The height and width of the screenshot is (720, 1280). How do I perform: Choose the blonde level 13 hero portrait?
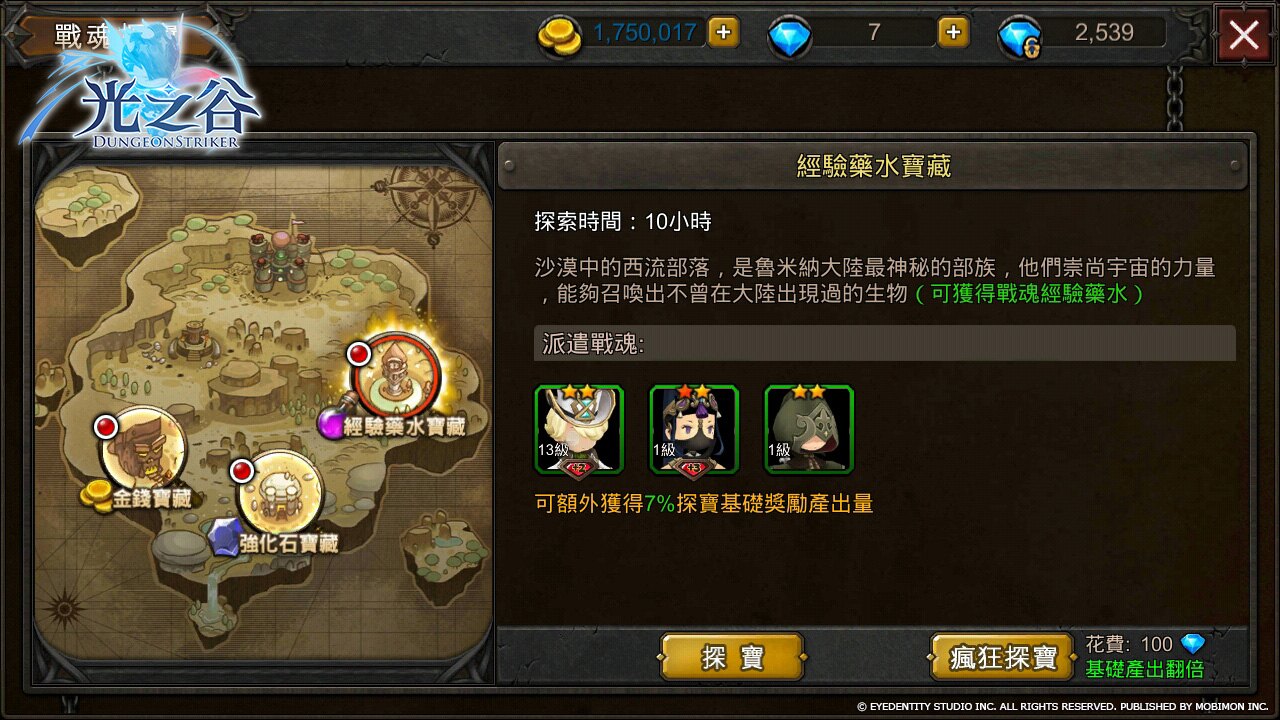[579, 428]
